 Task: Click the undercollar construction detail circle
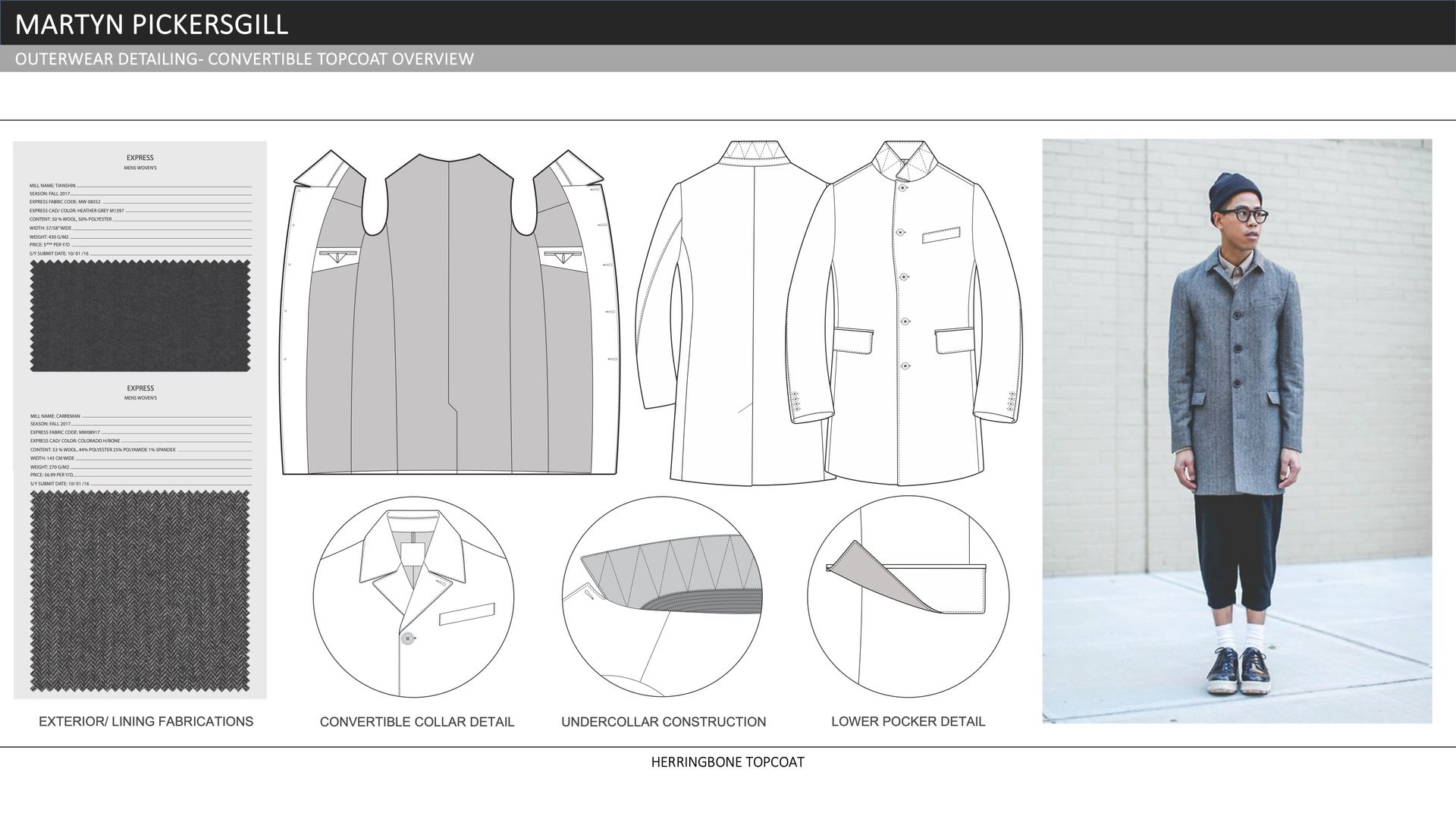point(662,597)
